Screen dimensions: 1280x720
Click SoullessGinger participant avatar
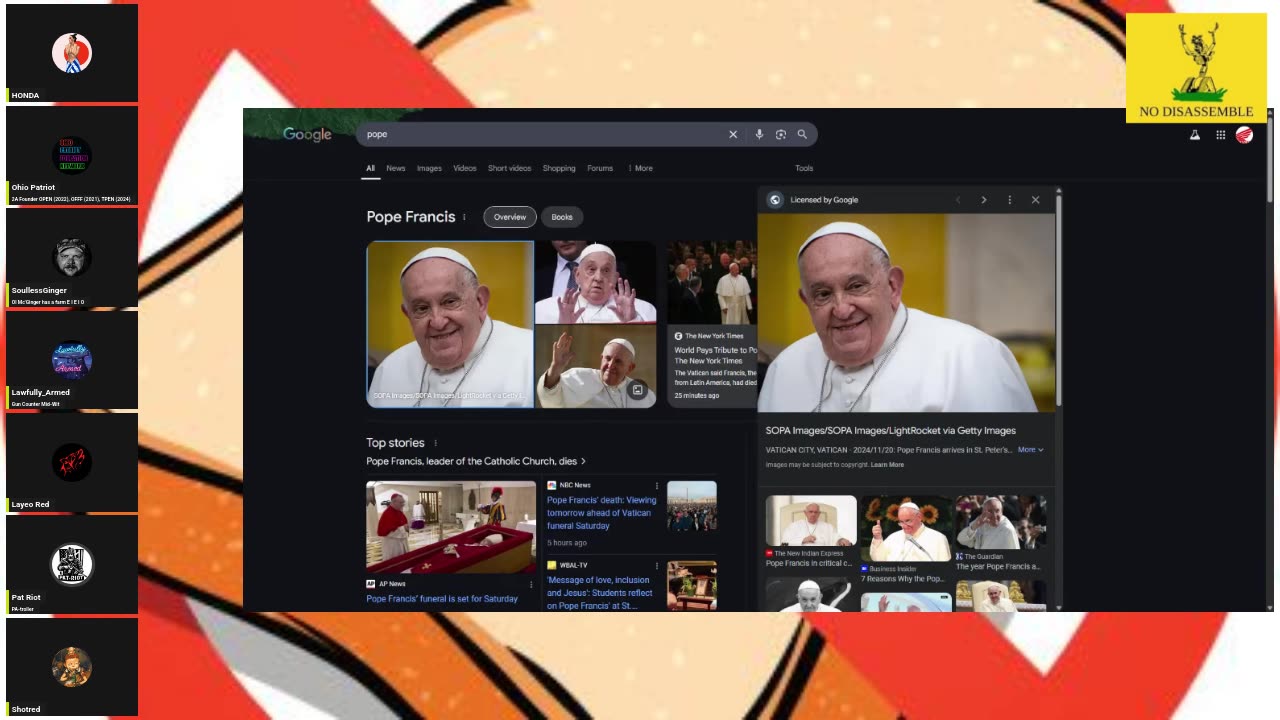pos(72,257)
